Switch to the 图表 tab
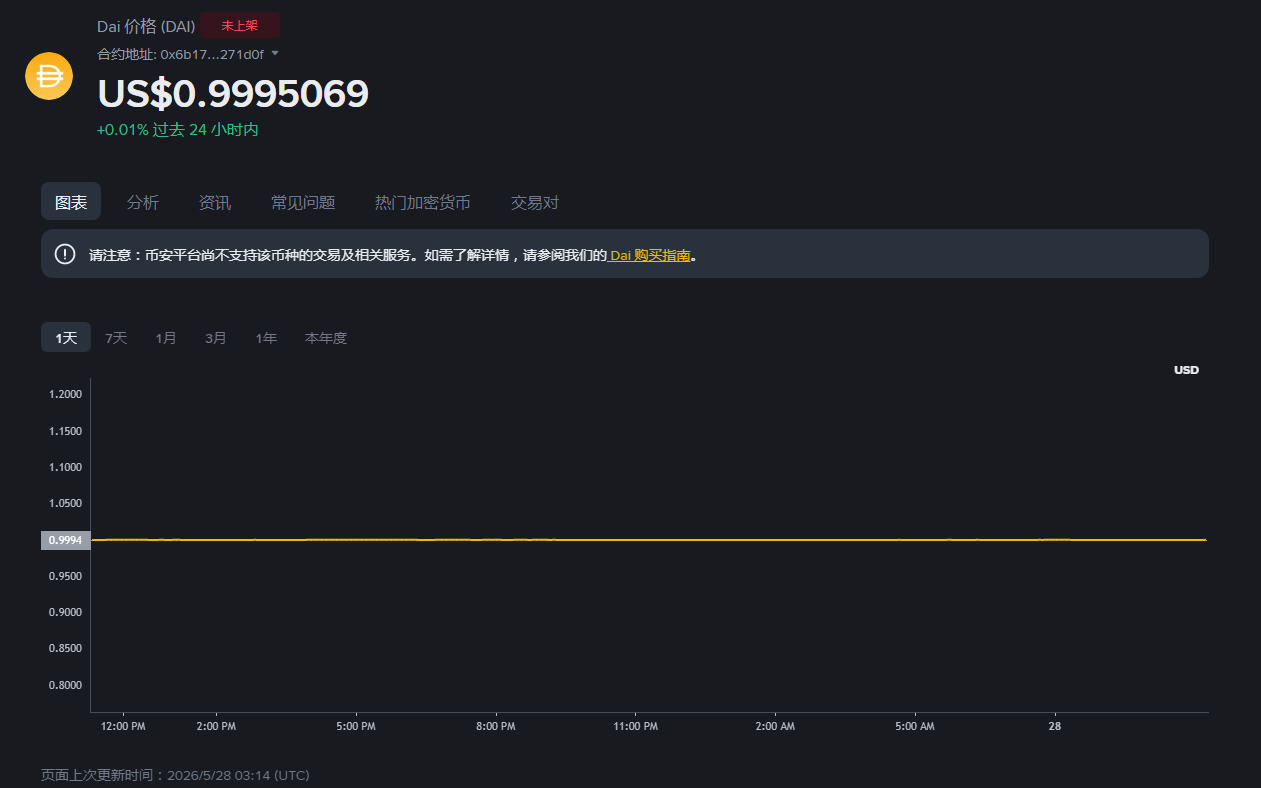Viewport: 1261px width, 788px height. [x=71, y=202]
